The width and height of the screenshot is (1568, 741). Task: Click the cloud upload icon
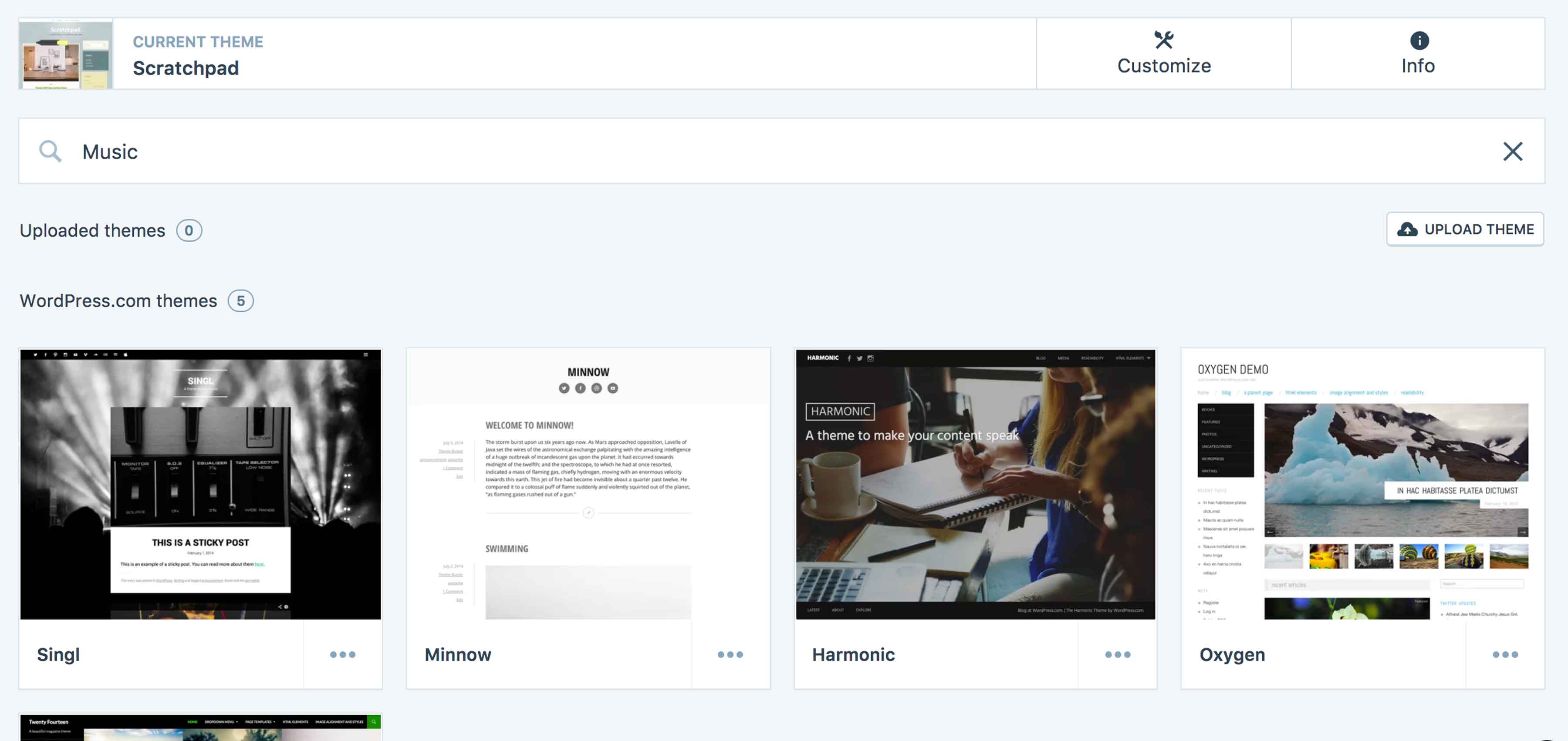click(x=1407, y=229)
